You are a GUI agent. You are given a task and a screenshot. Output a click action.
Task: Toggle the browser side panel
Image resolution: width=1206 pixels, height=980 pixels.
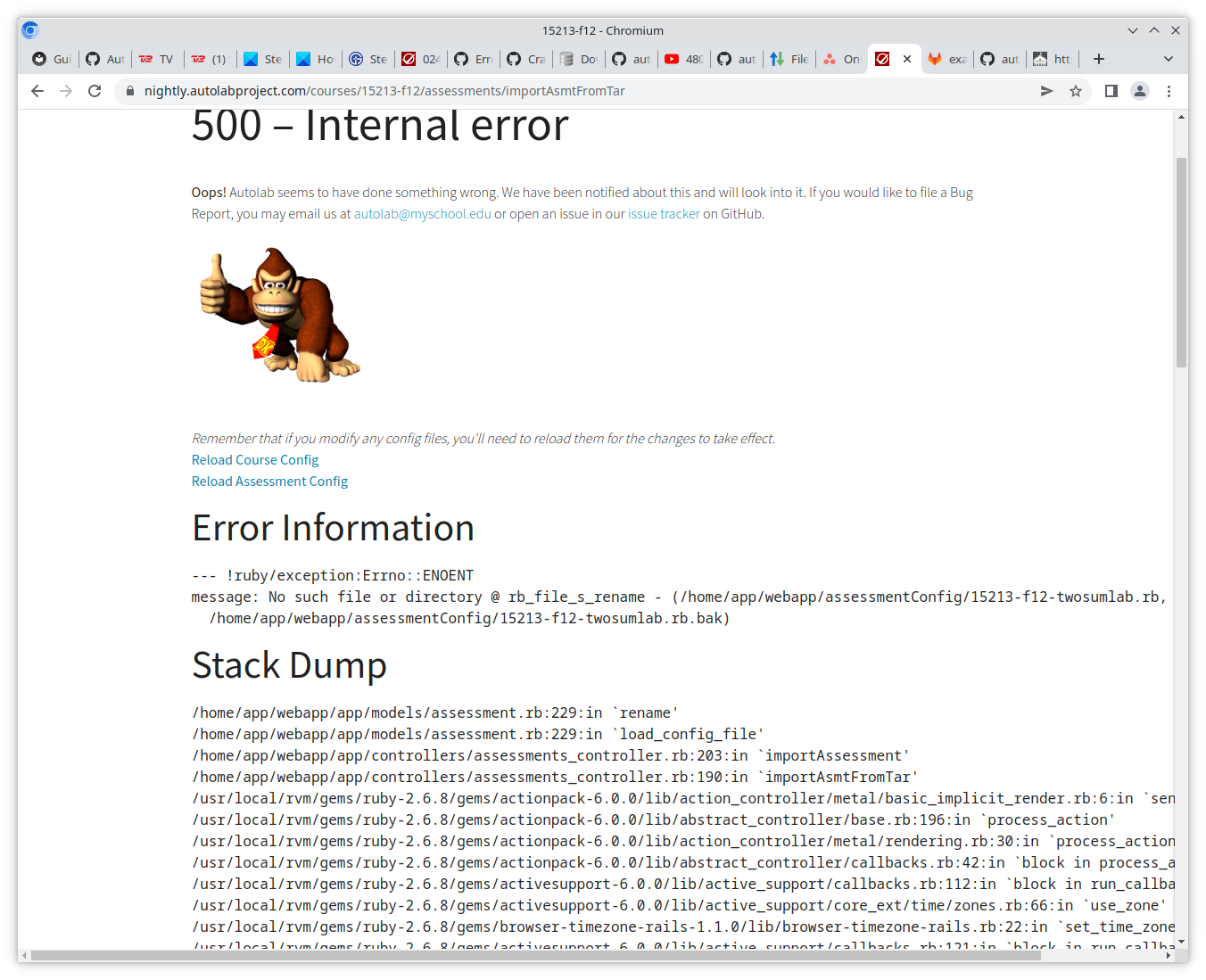[x=1111, y=91]
